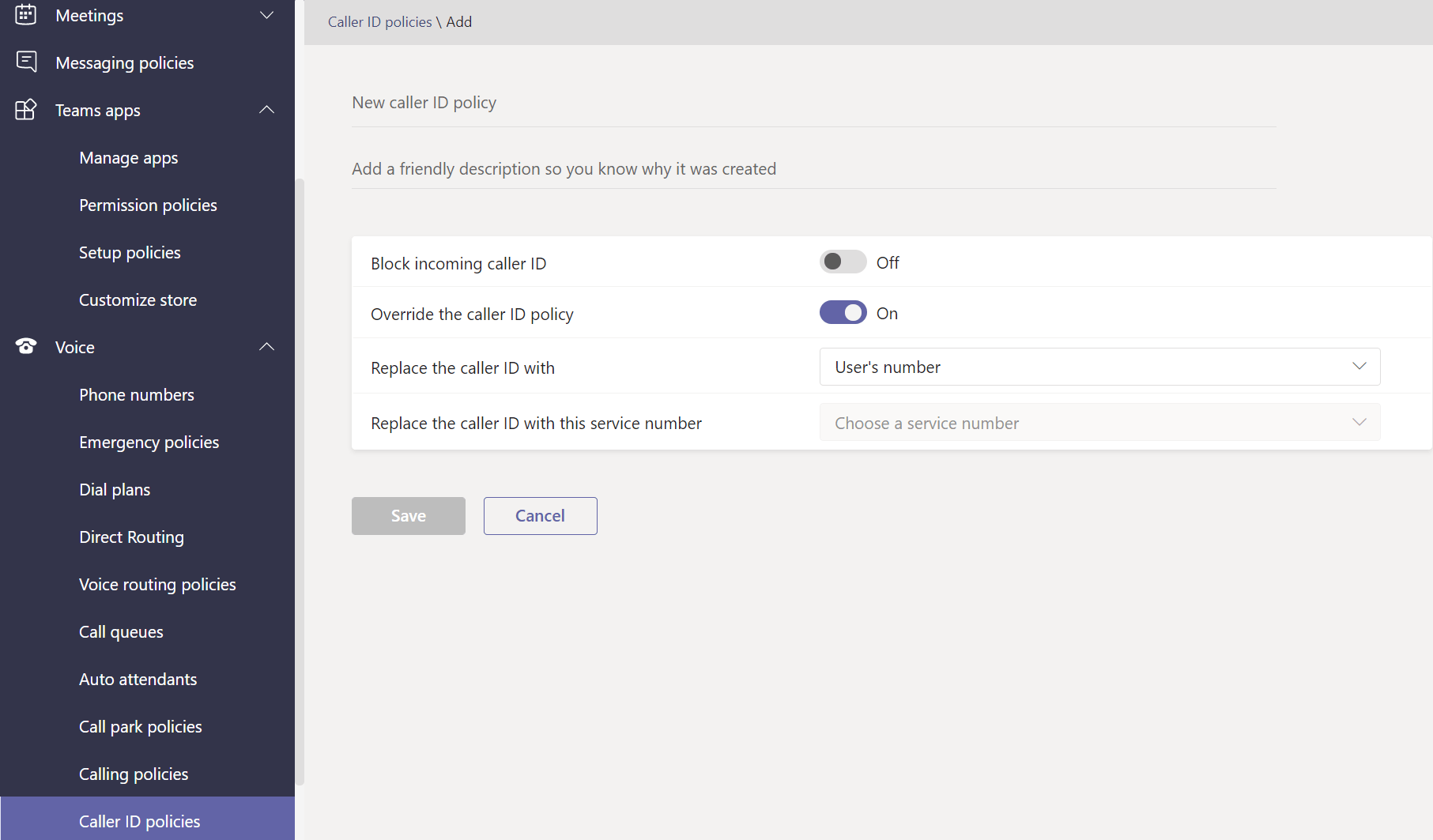Click the Teams apps icon
Screen dimensions: 1433x840
click(x=26, y=109)
